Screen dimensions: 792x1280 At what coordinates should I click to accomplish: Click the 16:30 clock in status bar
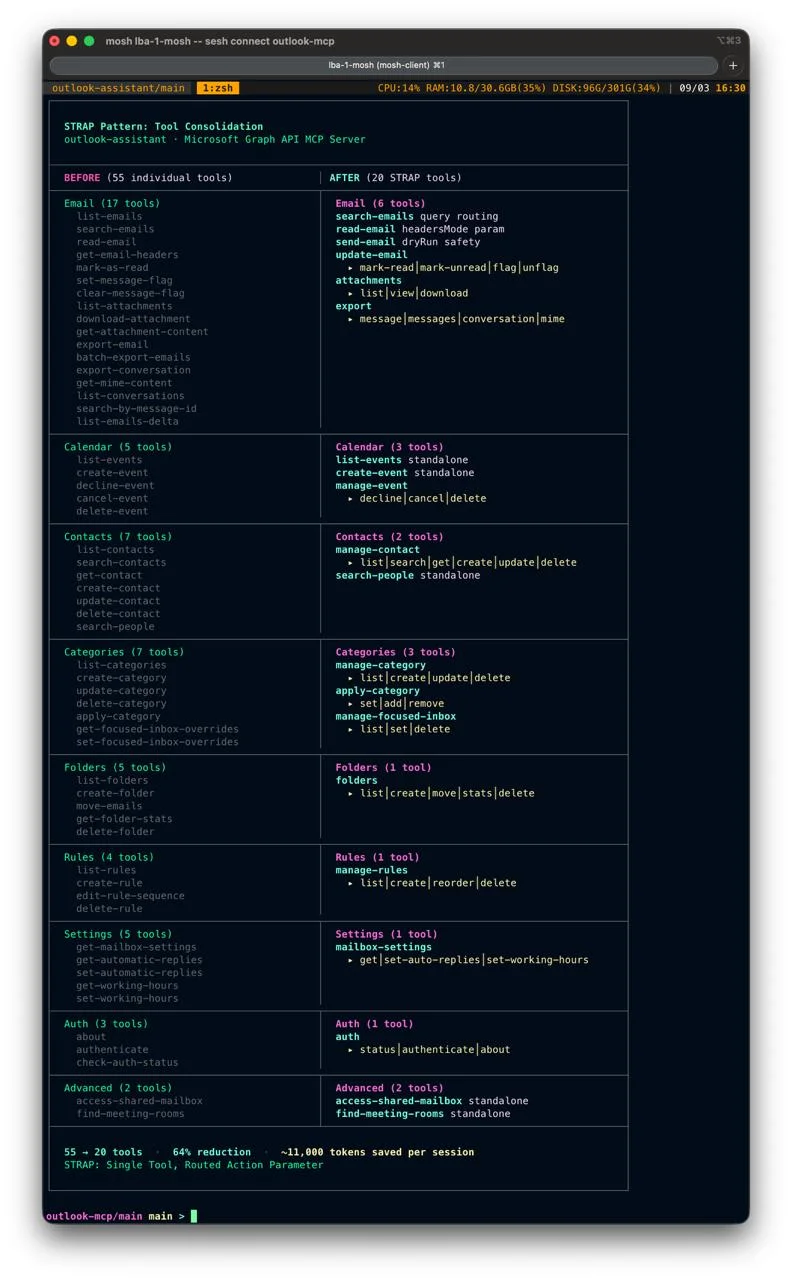pos(730,88)
